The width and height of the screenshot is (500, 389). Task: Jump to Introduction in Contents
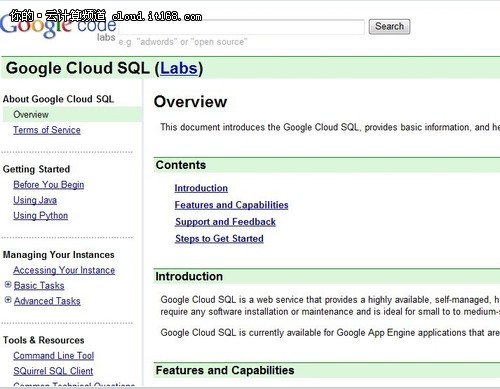201,188
